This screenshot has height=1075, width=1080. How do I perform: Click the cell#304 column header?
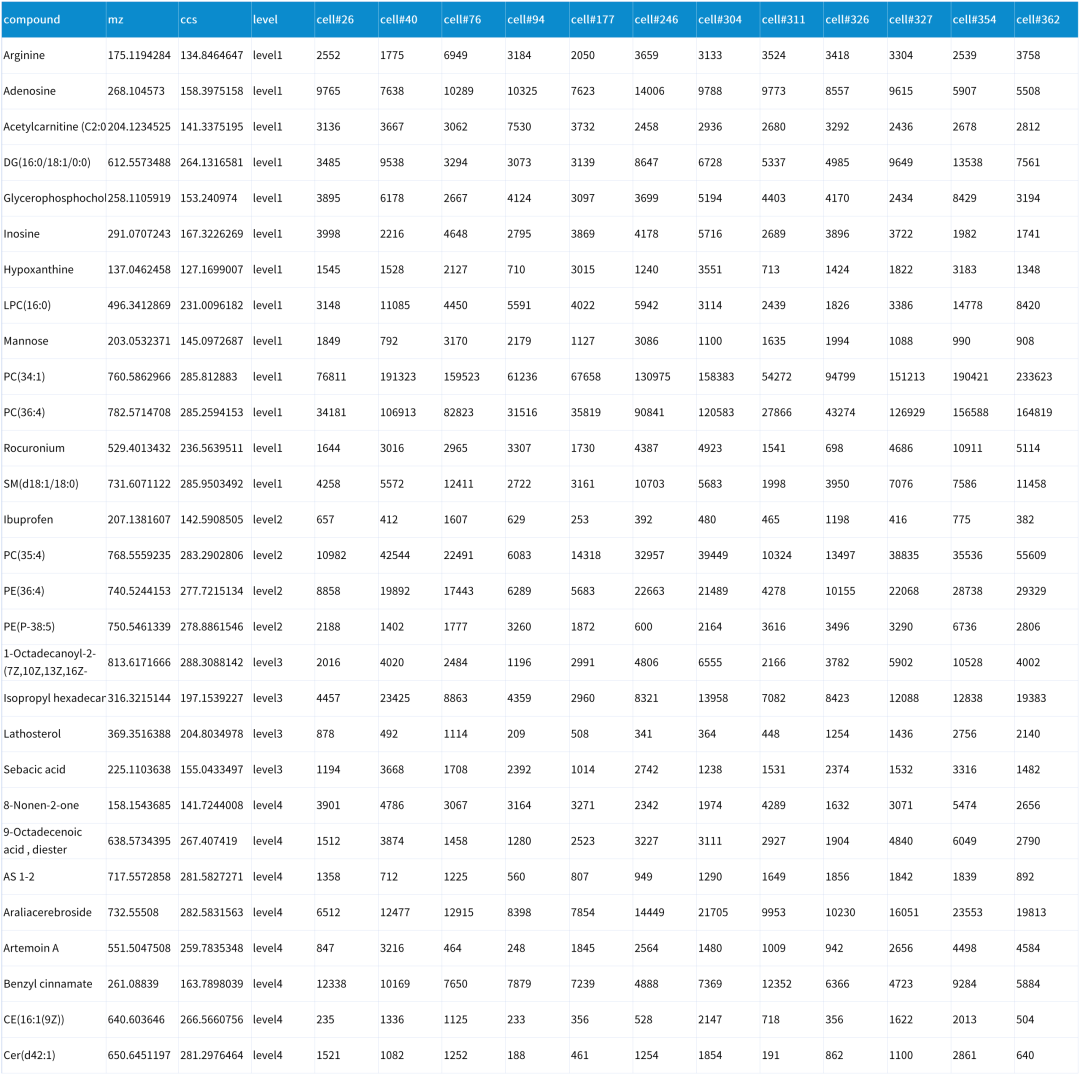tap(728, 19)
